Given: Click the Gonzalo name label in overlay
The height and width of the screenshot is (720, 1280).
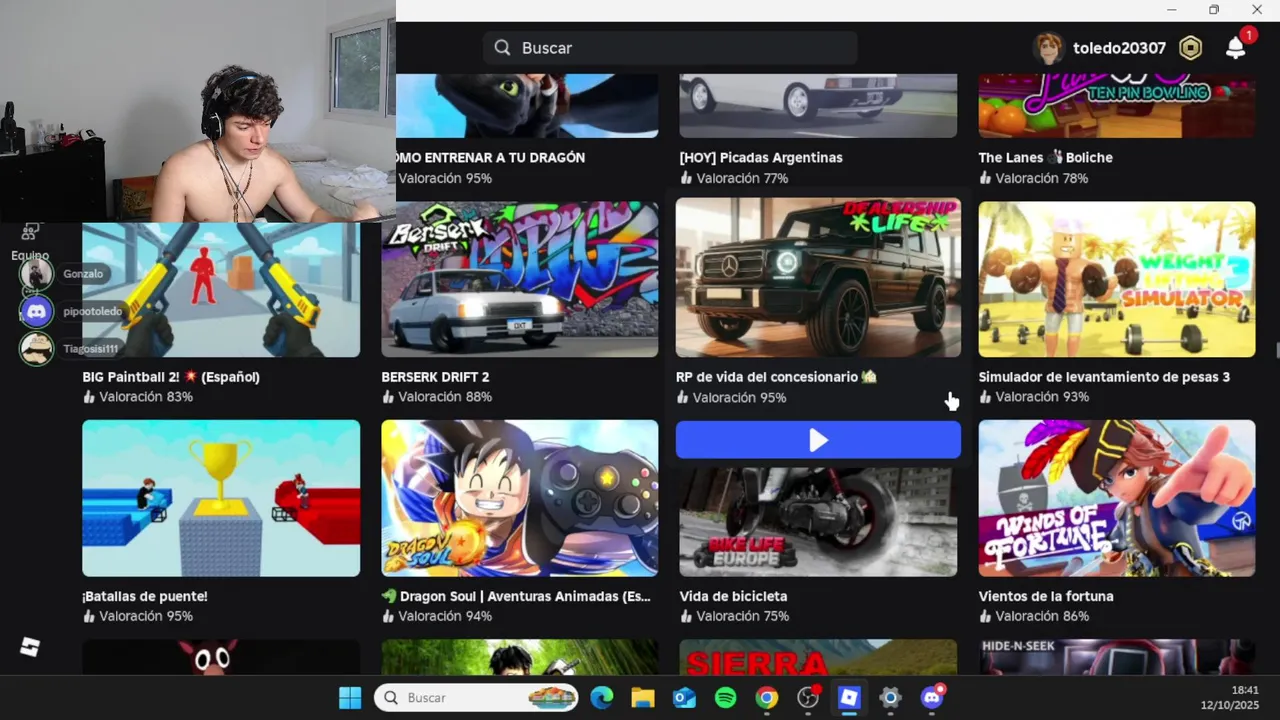Looking at the screenshot, I should 83,274.
